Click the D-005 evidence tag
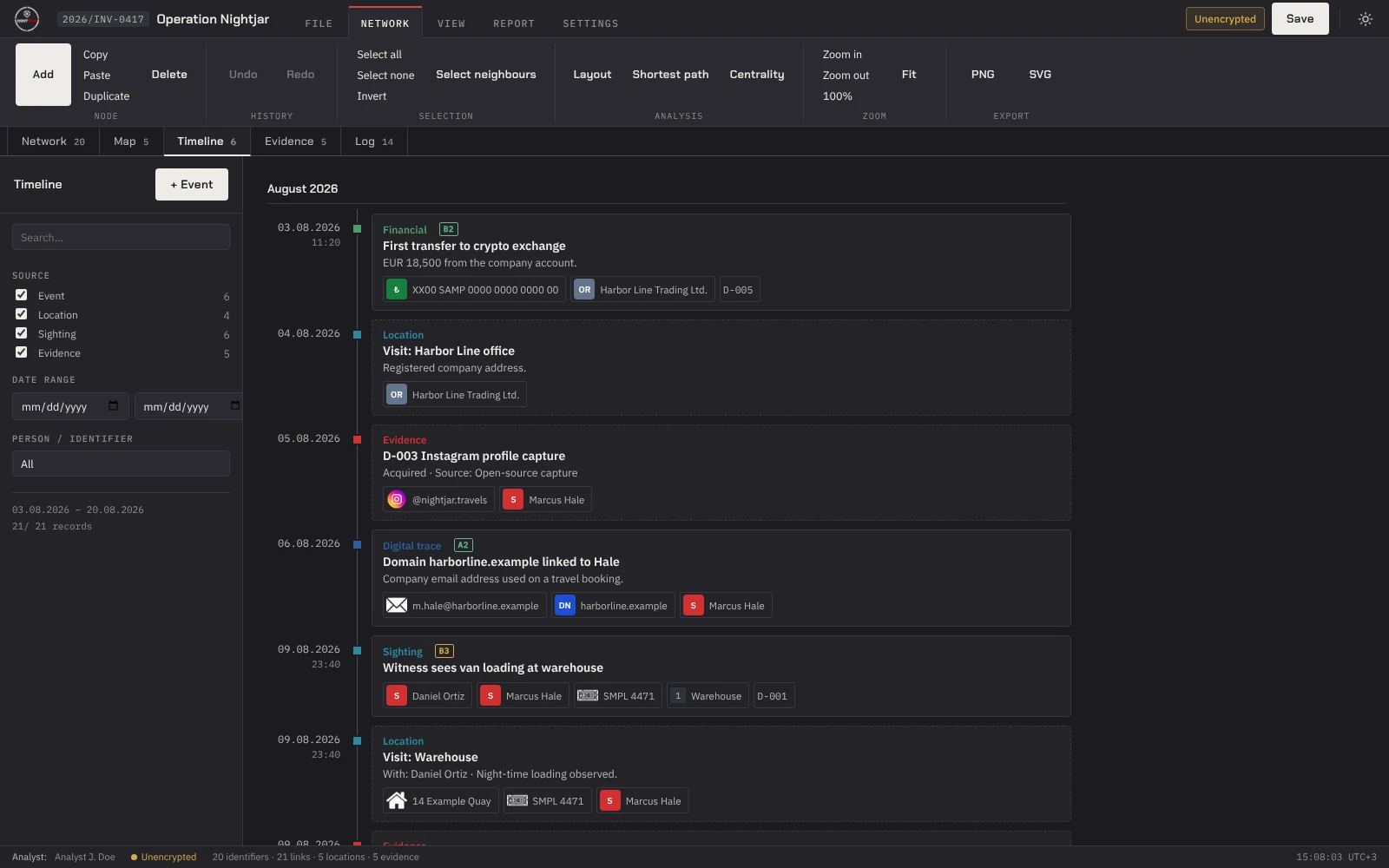The image size is (1389, 868). 739,290
